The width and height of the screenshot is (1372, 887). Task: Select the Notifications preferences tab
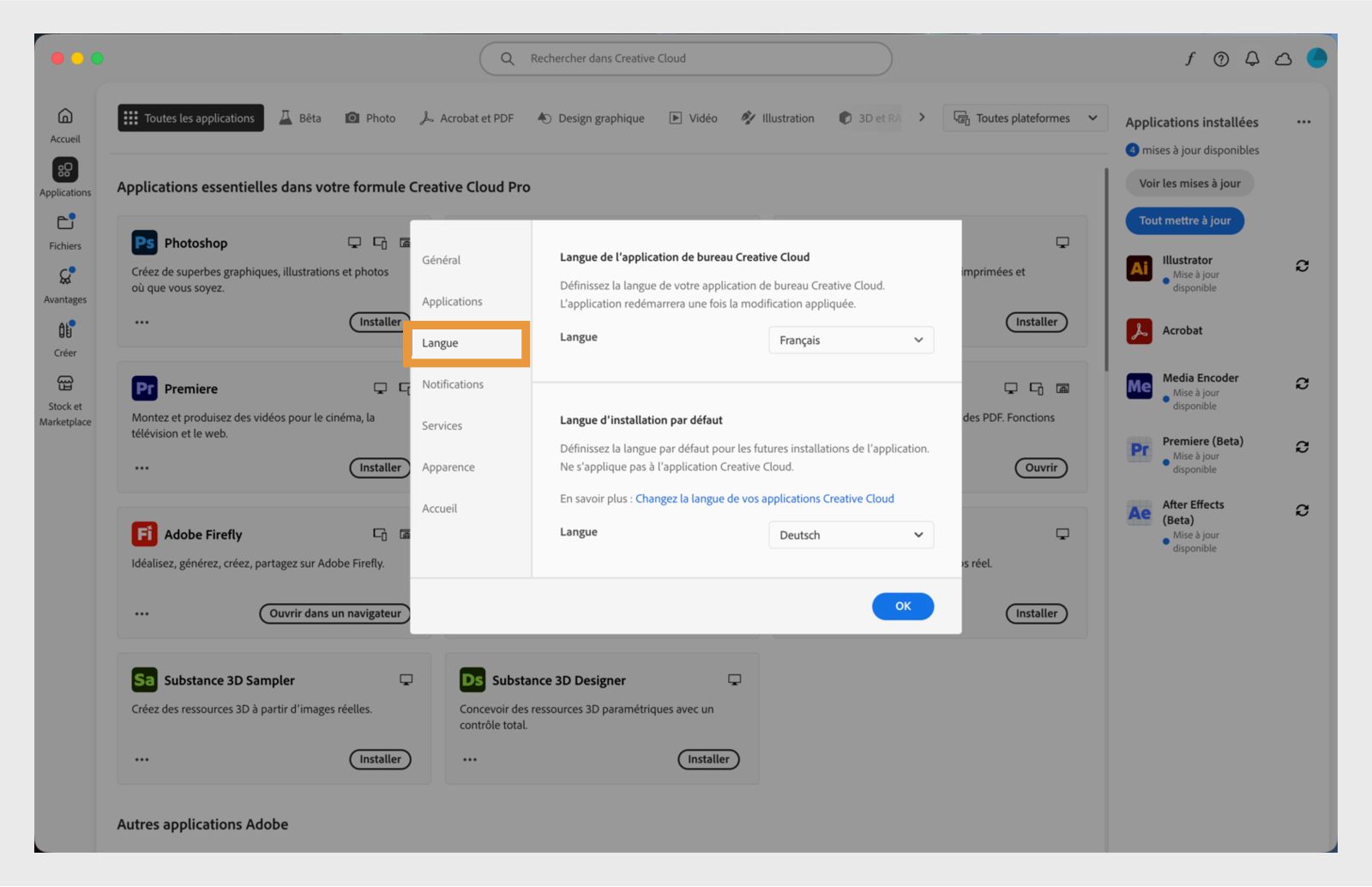point(453,384)
